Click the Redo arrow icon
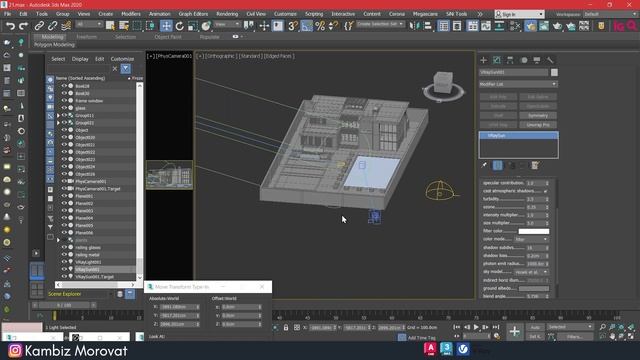Image resolution: width=640 pixels, height=360 pixels. click(24, 26)
